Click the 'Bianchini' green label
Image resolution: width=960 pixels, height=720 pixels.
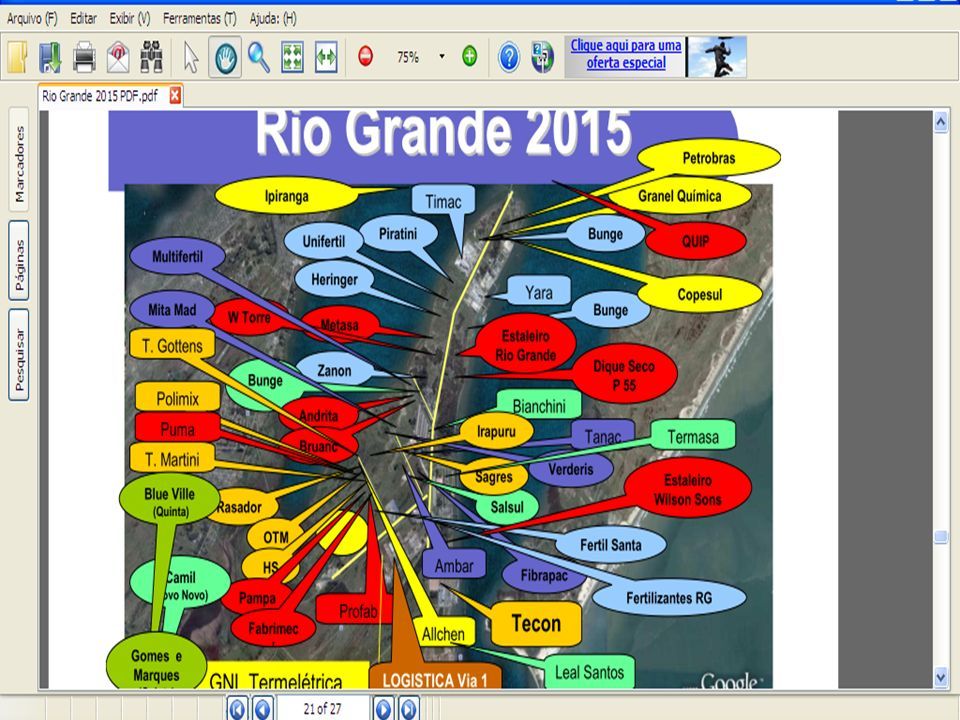click(539, 405)
